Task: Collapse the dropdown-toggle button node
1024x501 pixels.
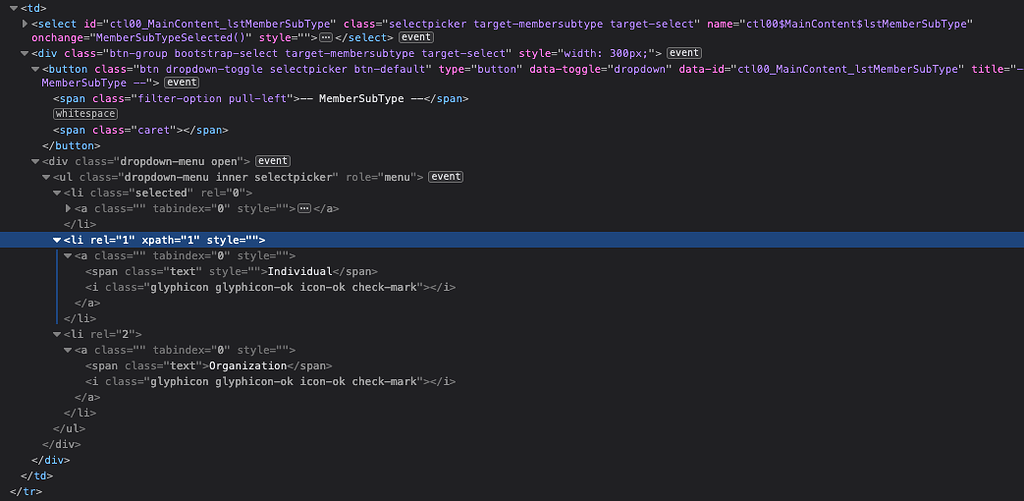Action: (x=35, y=69)
